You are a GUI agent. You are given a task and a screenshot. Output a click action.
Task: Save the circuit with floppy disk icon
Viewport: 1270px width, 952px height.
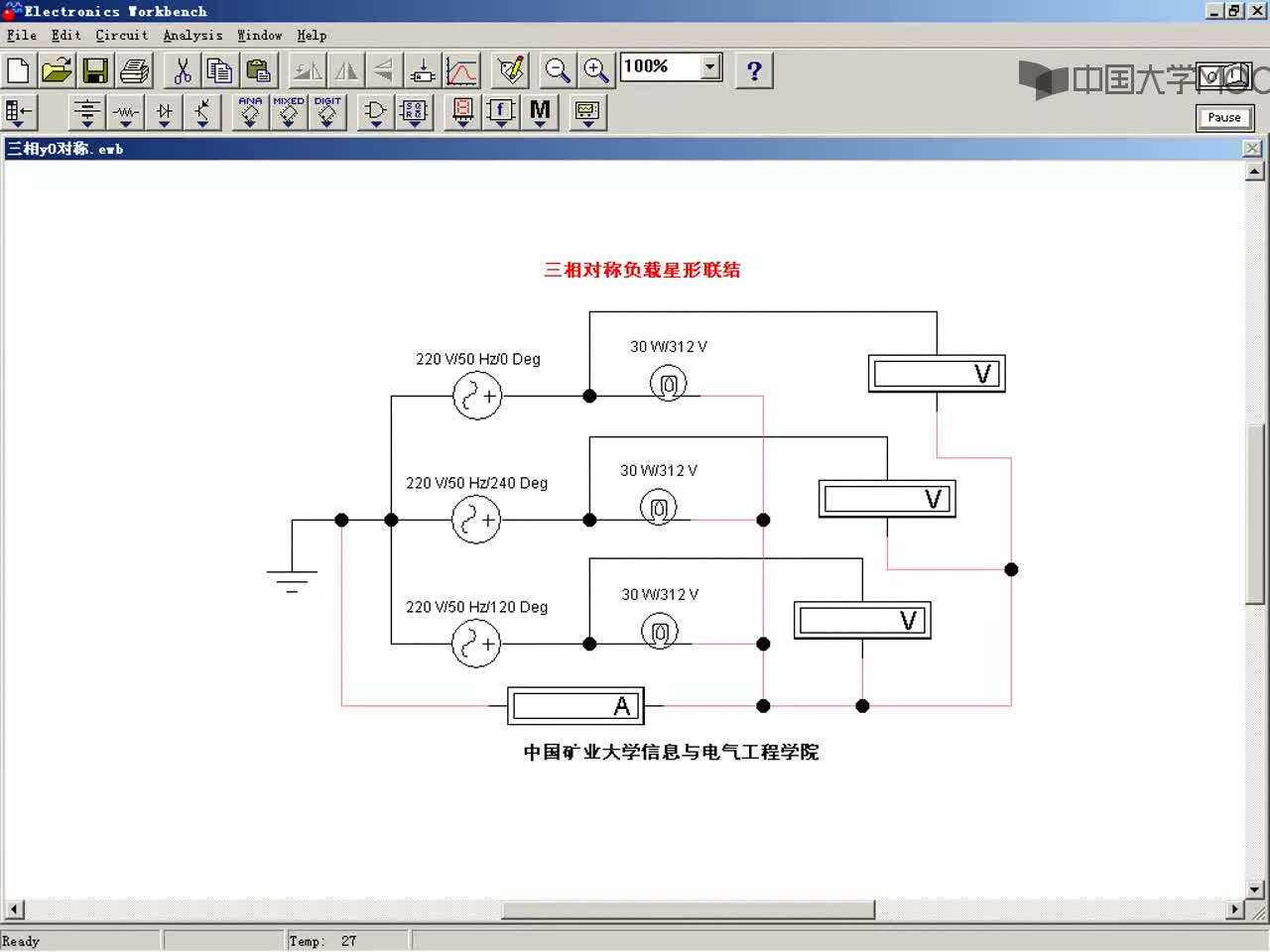95,70
